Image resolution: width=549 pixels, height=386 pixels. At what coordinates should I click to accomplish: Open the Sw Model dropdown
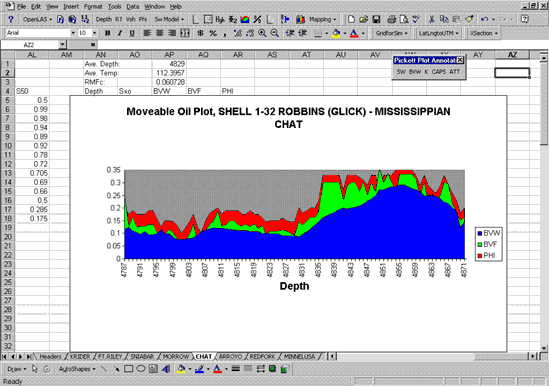click(x=169, y=19)
